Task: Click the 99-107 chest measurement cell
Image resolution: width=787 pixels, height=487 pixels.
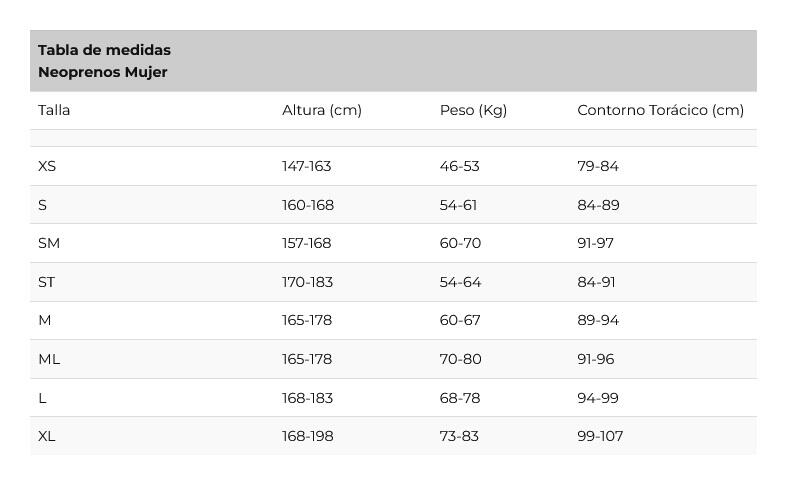Action: (600, 436)
